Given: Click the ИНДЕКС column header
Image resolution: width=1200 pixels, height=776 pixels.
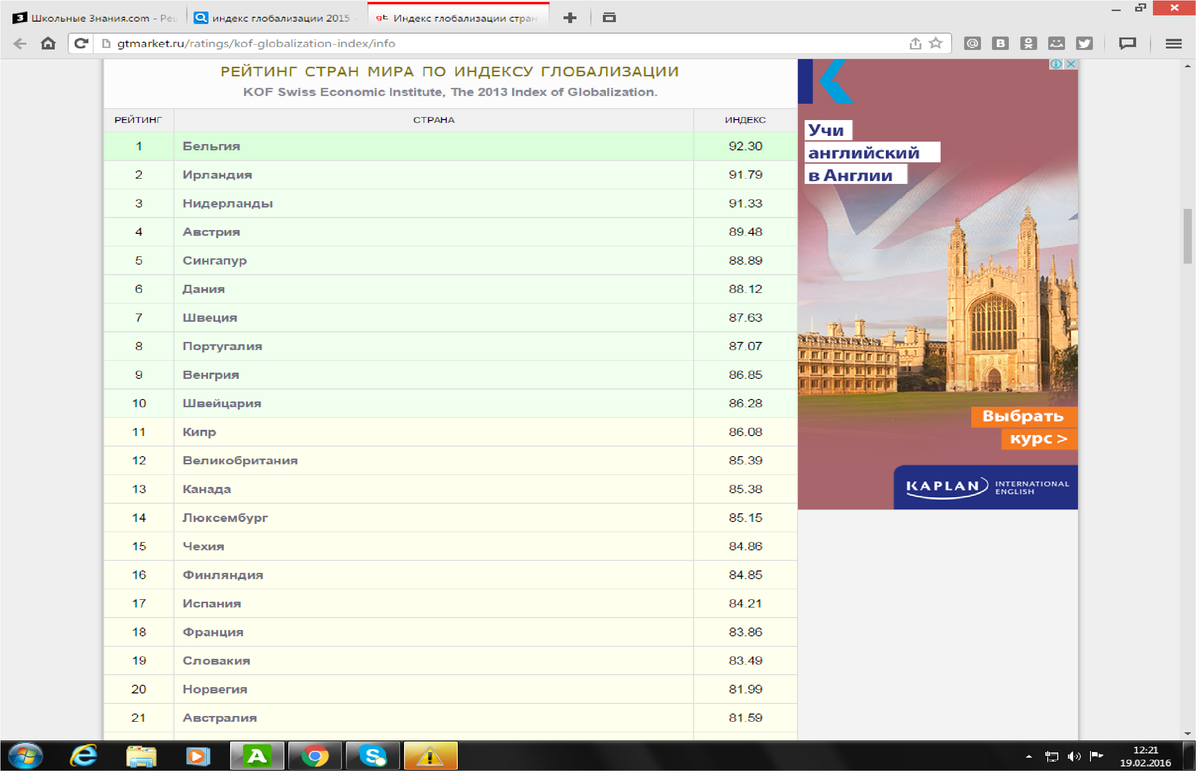Looking at the screenshot, I should pyautogui.click(x=745, y=120).
